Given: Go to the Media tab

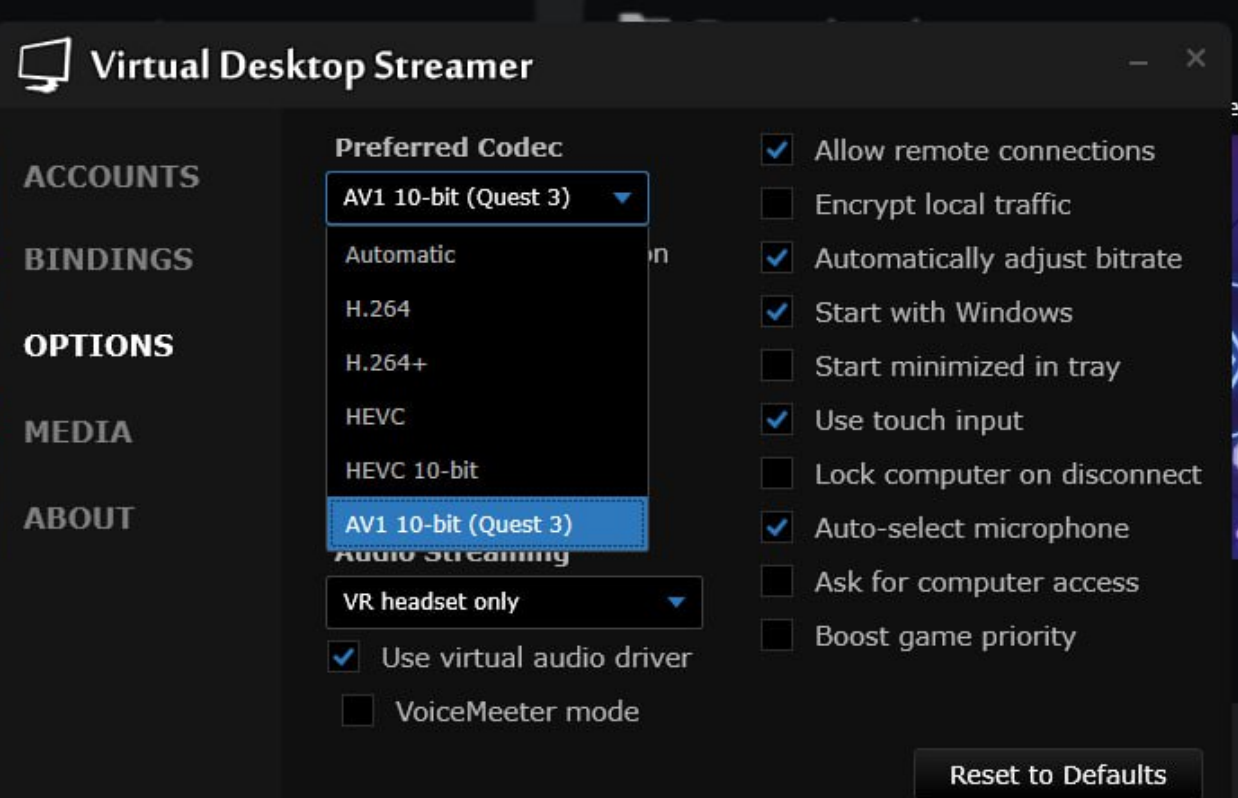Looking at the screenshot, I should (78, 432).
